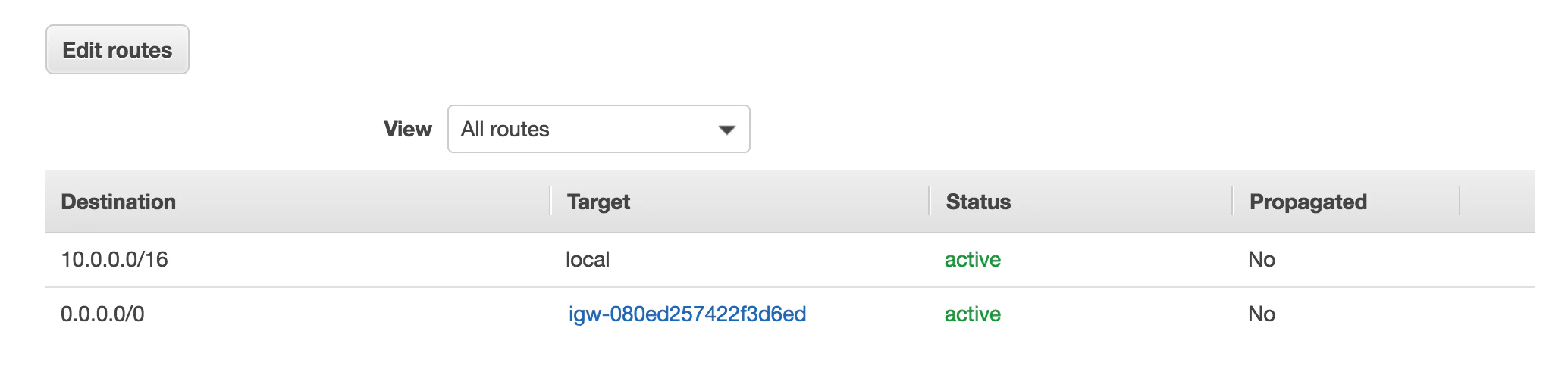Open the igw-080ed257422f3d6ed gateway link
1568x391 pixels.
tap(687, 314)
